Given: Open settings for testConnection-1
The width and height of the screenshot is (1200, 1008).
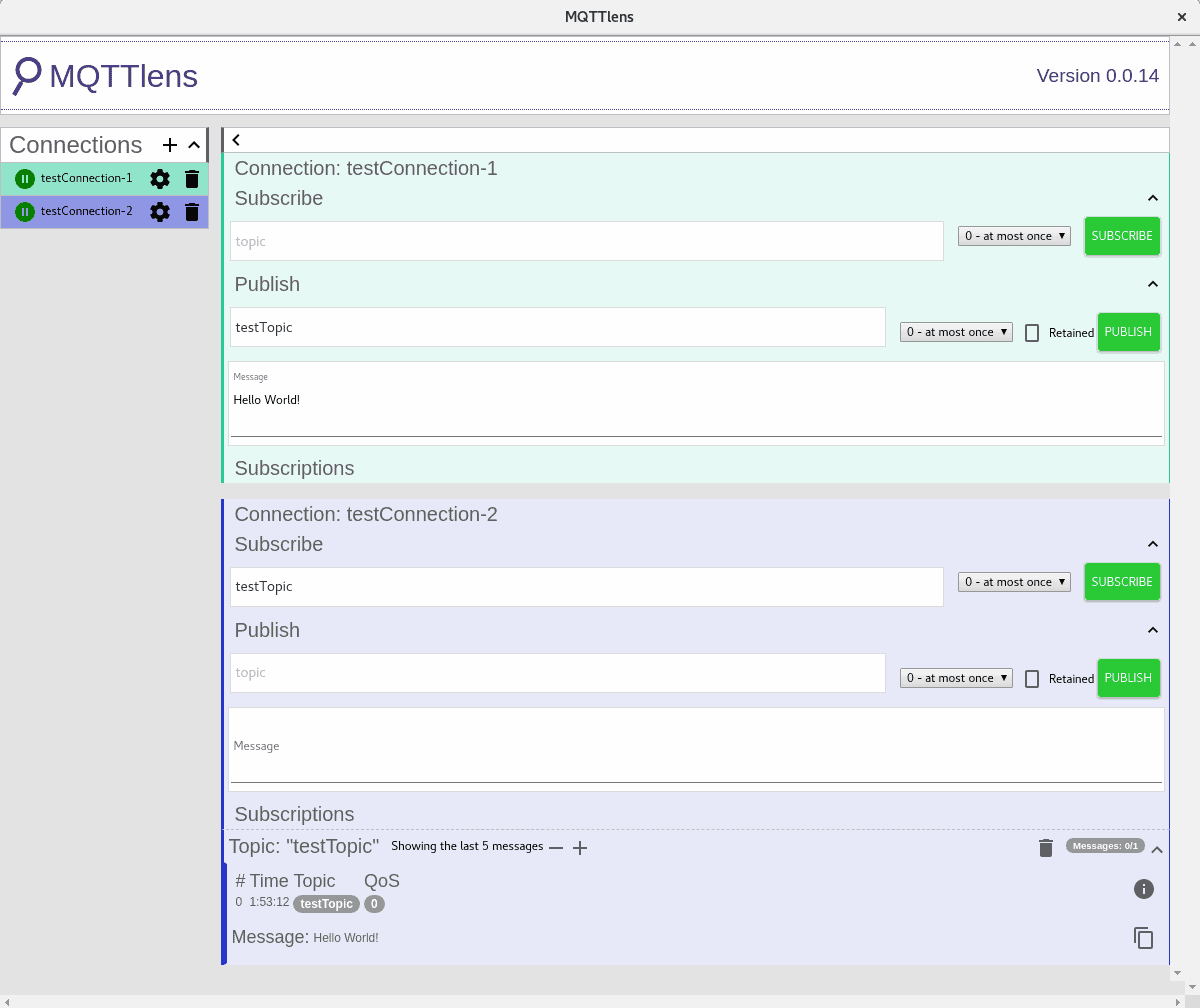Looking at the screenshot, I should [159, 178].
